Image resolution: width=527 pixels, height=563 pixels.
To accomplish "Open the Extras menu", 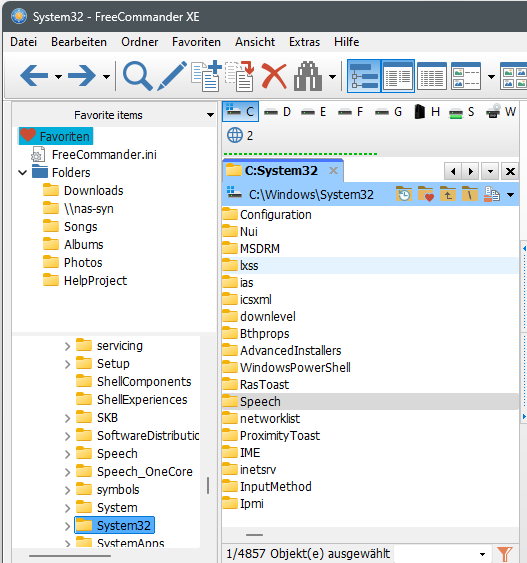I will point(304,42).
